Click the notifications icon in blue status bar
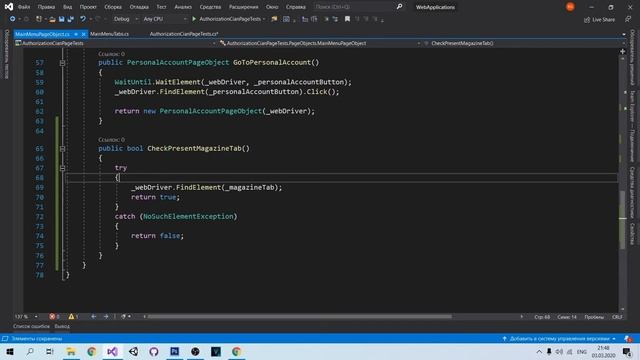 click(x=628, y=339)
